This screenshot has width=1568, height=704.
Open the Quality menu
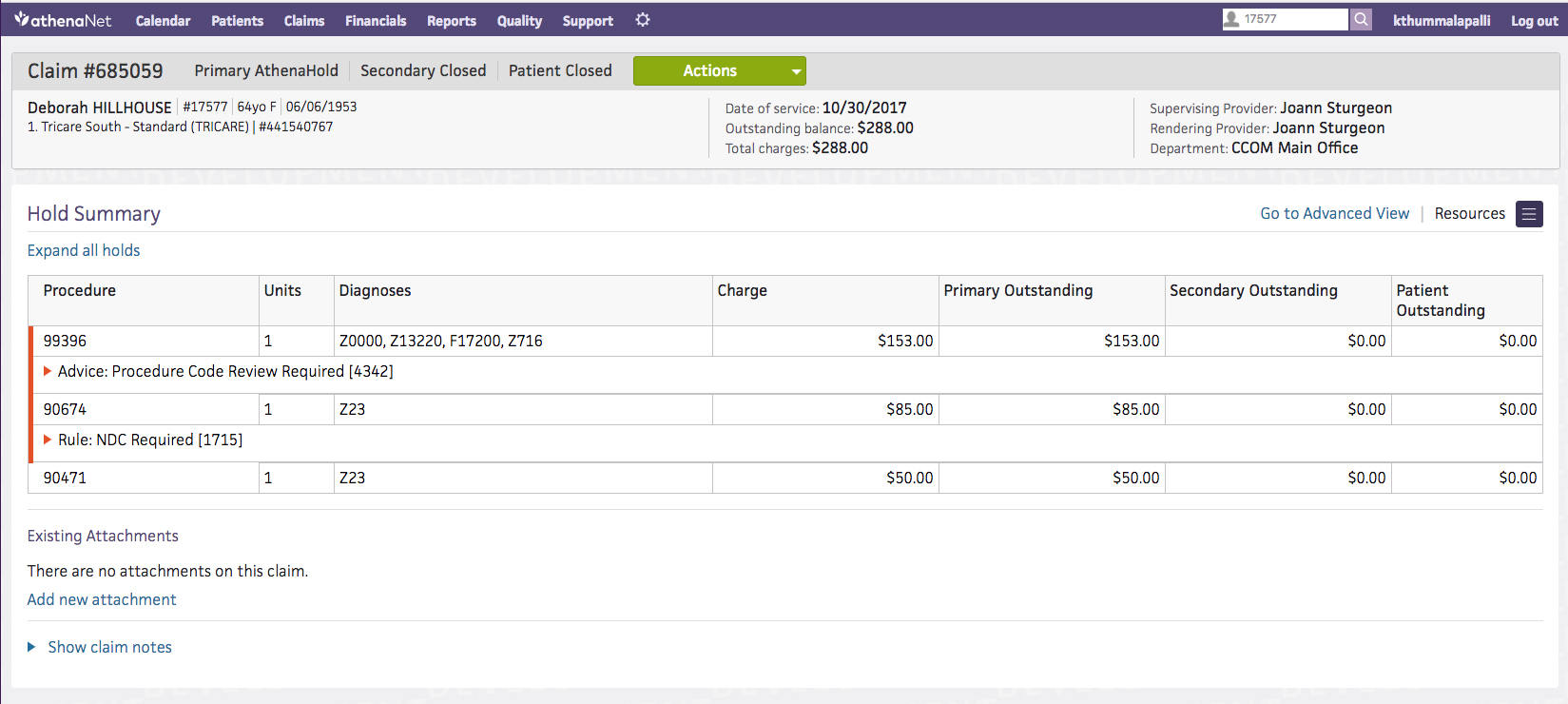[519, 21]
